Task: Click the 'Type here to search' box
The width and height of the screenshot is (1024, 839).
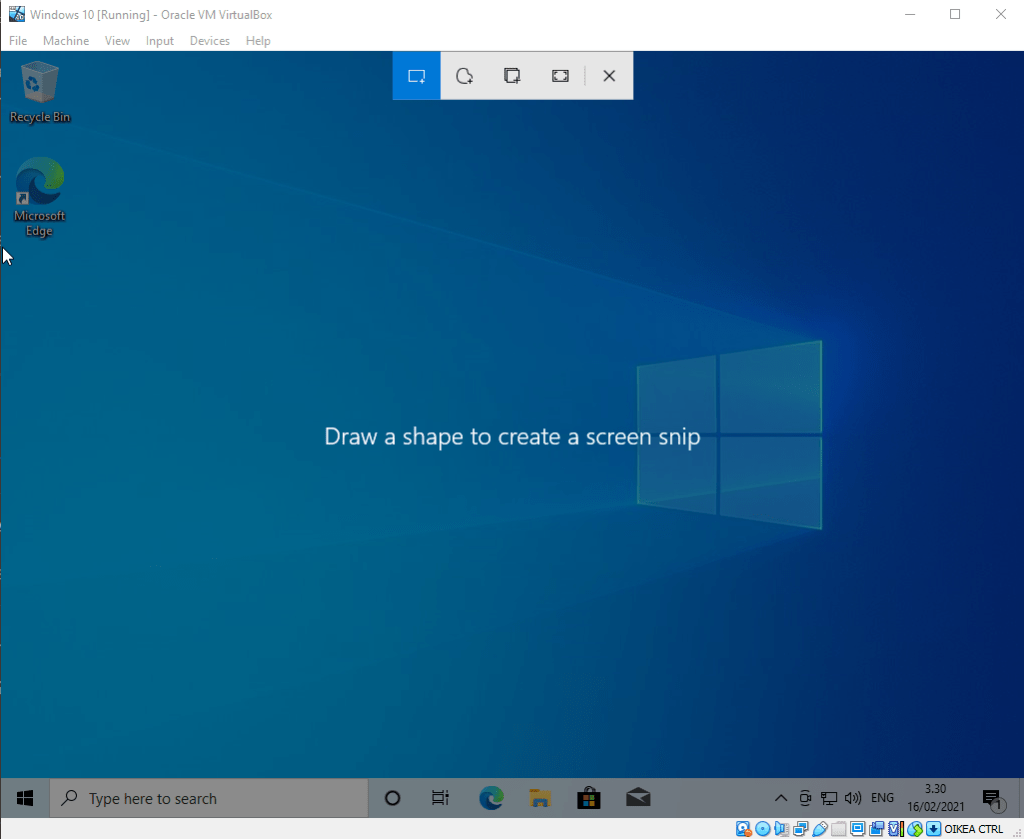Action: click(208, 798)
